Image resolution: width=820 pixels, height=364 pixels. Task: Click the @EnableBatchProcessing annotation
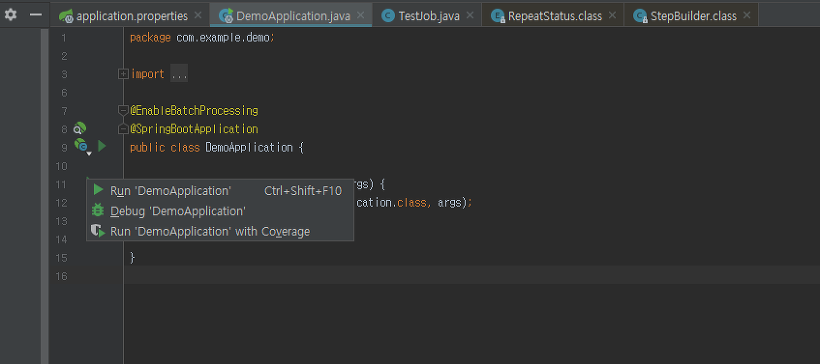[x=194, y=111]
